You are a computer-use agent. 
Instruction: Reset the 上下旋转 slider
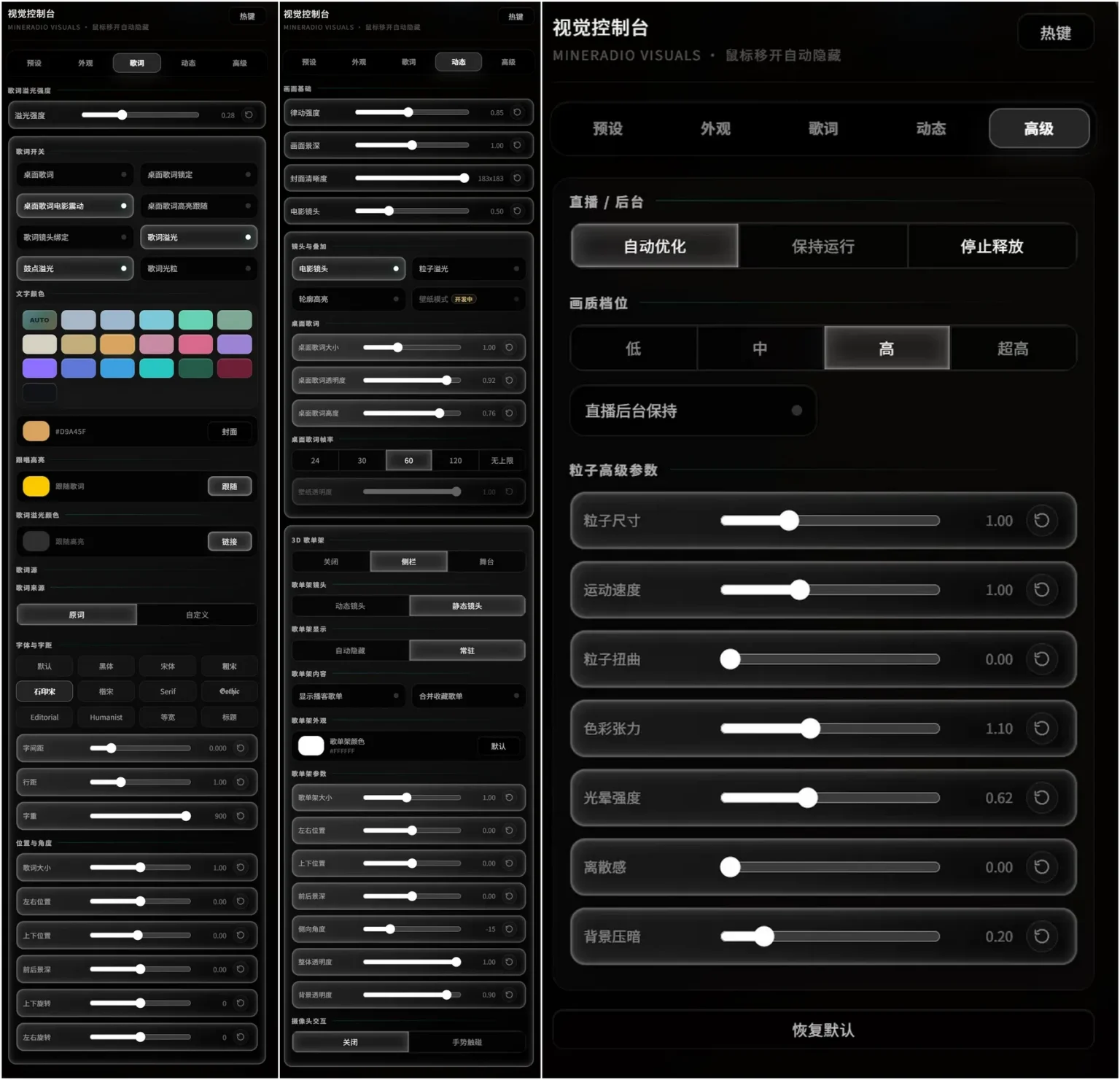pyautogui.click(x=241, y=1003)
